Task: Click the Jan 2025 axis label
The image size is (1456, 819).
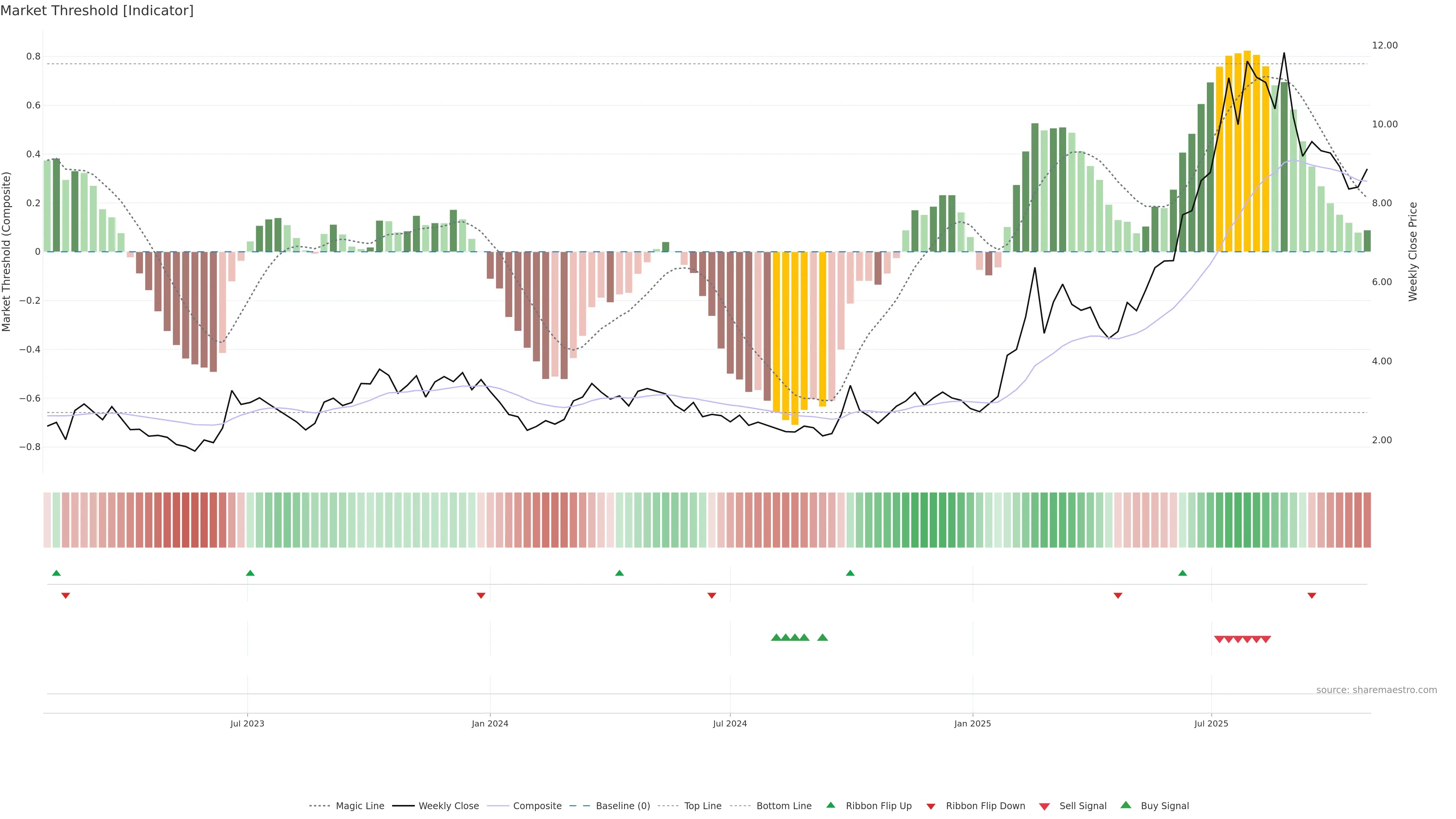Action: (x=972, y=723)
